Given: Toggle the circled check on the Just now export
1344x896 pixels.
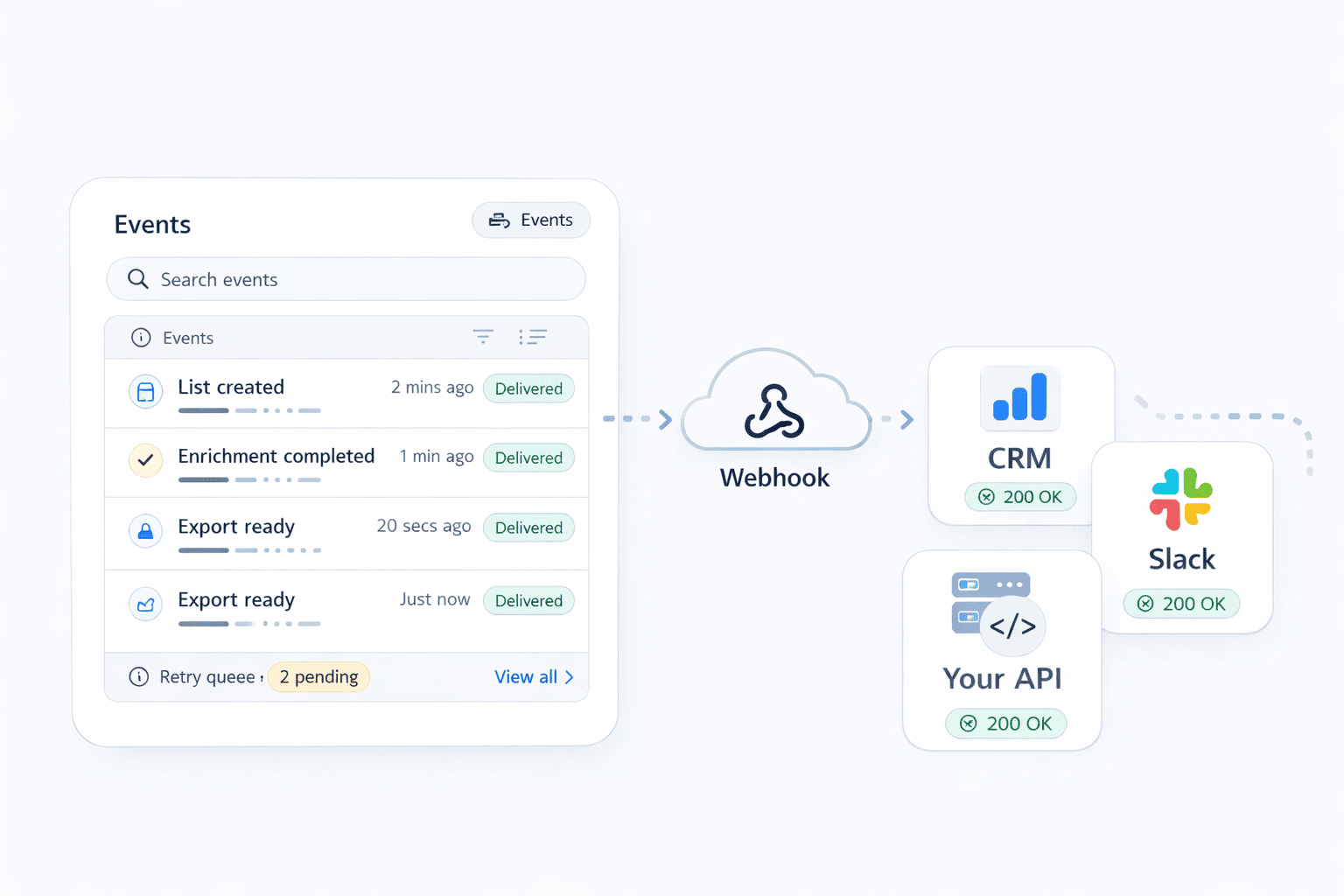Looking at the screenshot, I should tap(145, 604).
